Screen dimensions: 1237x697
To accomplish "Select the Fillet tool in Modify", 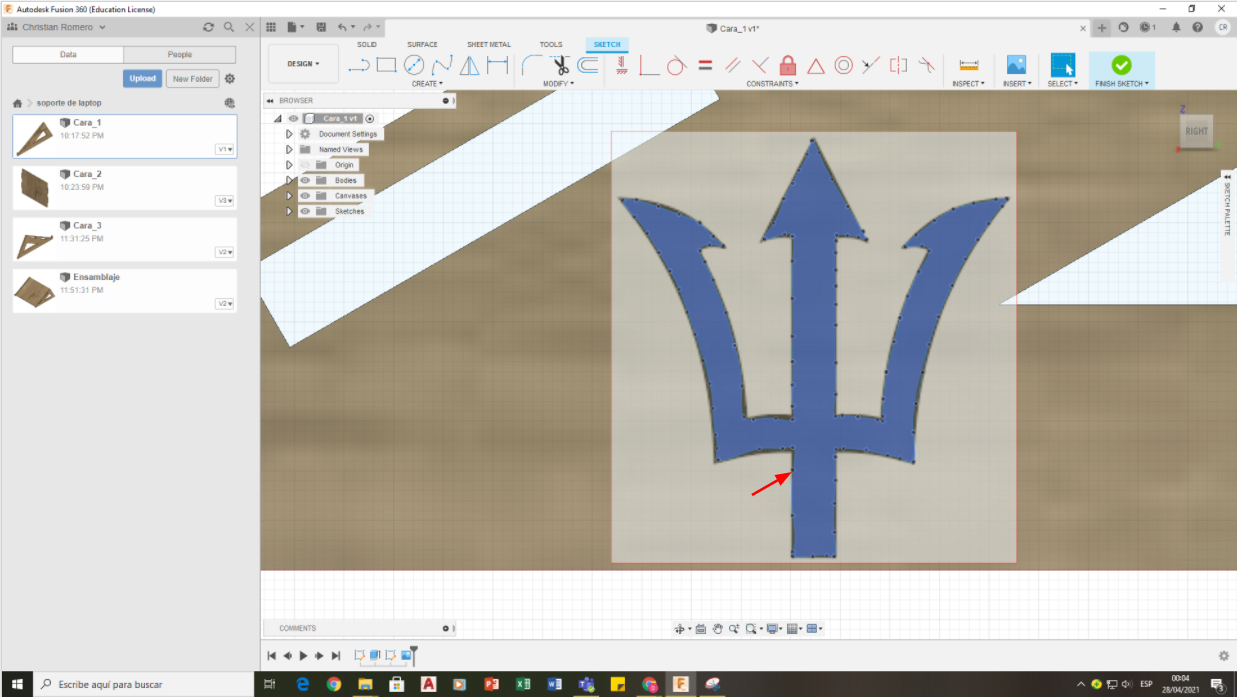I will [x=532, y=66].
